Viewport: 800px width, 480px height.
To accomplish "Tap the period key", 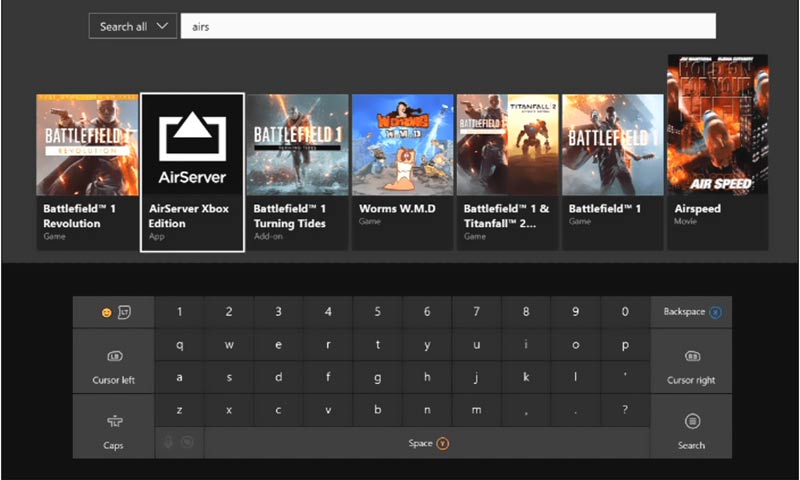I will [x=576, y=410].
